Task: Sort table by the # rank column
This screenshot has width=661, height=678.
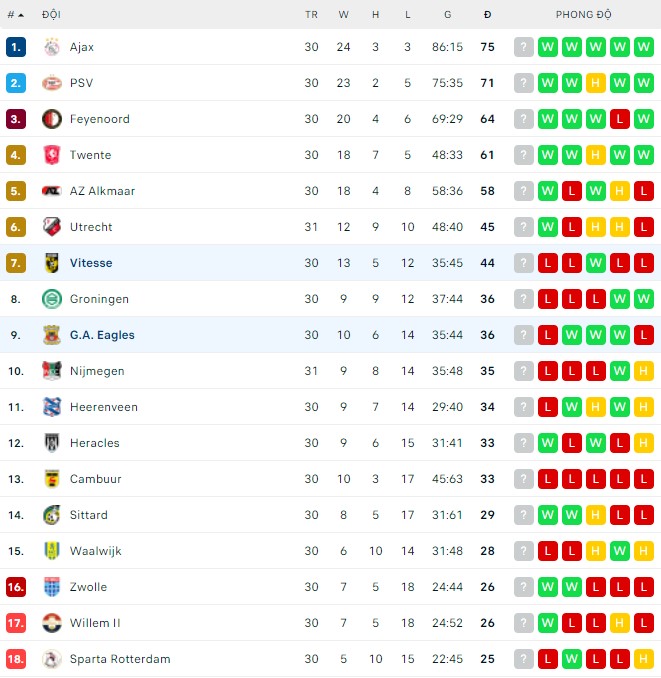Action: 15,15
